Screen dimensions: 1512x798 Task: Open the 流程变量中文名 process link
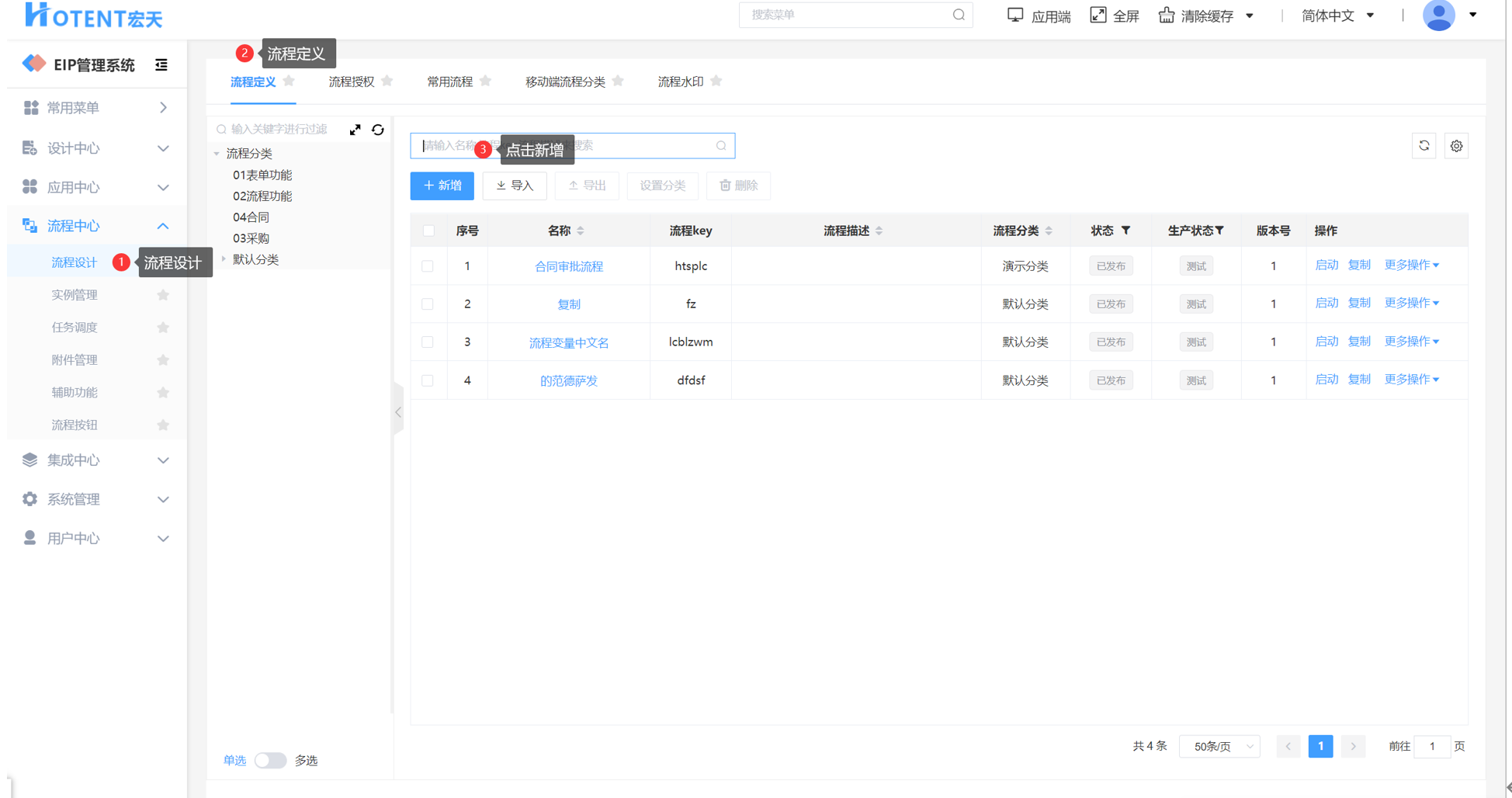click(x=568, y=342)
